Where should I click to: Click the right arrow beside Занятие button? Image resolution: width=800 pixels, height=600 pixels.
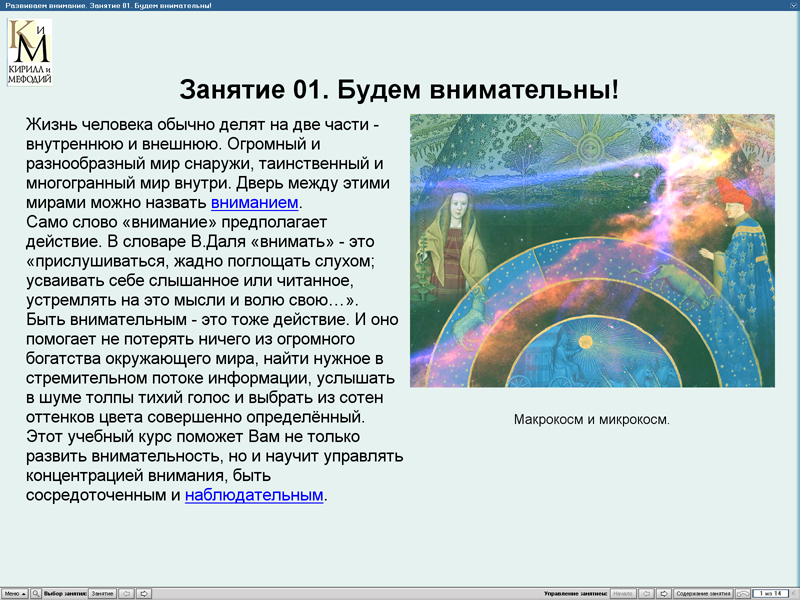(x=145, y=592)
